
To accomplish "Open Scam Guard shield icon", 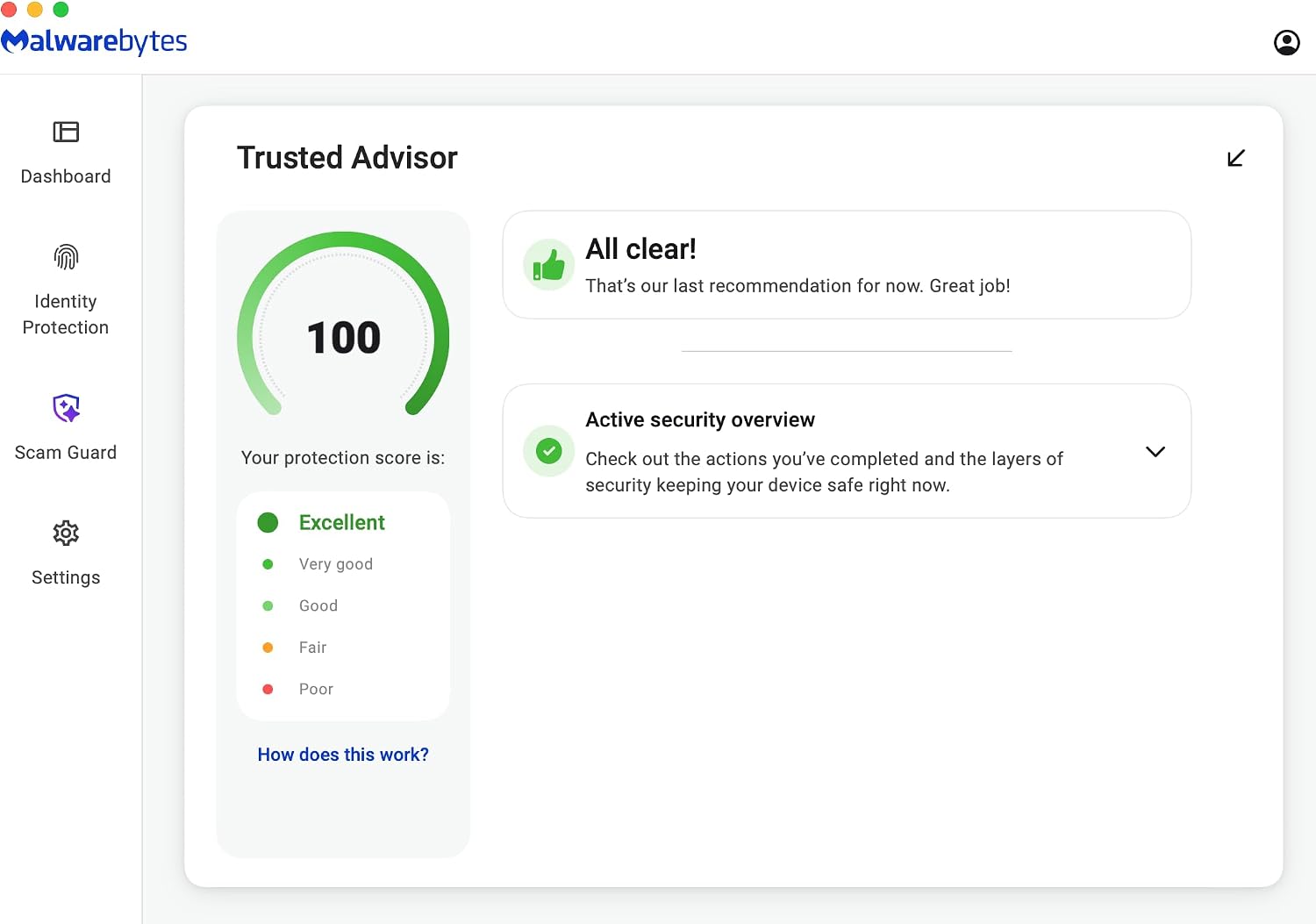I will pos(66,408).
